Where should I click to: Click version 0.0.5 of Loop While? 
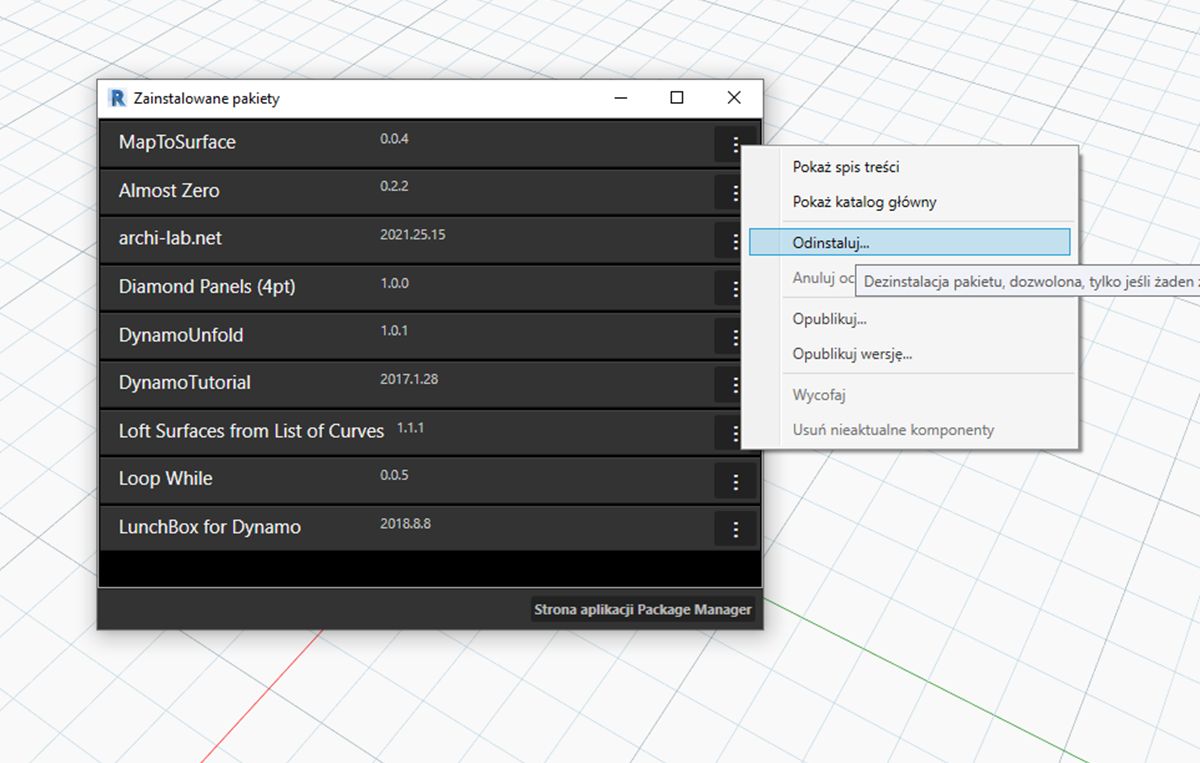point(394,475)
